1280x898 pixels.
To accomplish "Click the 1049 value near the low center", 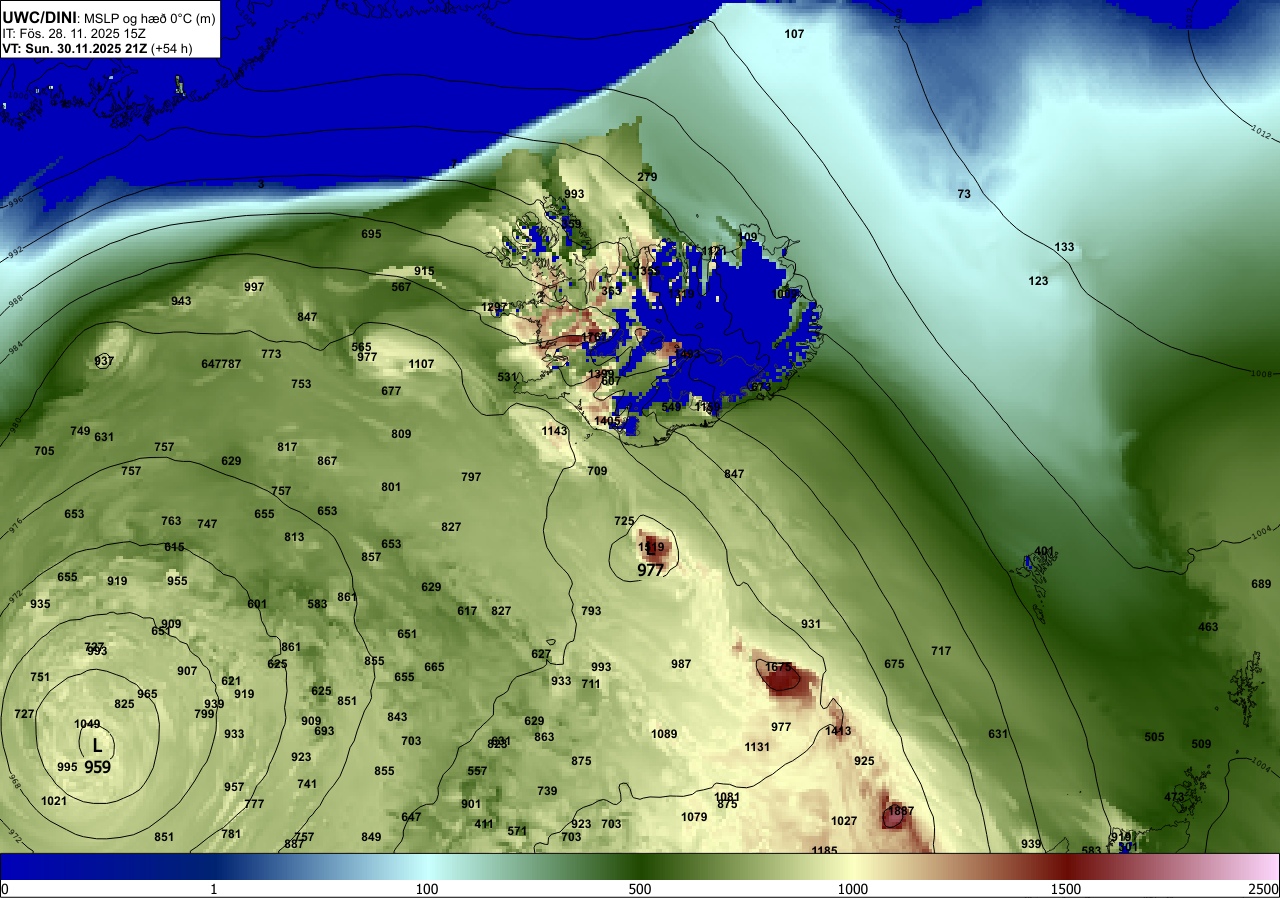I will click(x=87, y=724).
